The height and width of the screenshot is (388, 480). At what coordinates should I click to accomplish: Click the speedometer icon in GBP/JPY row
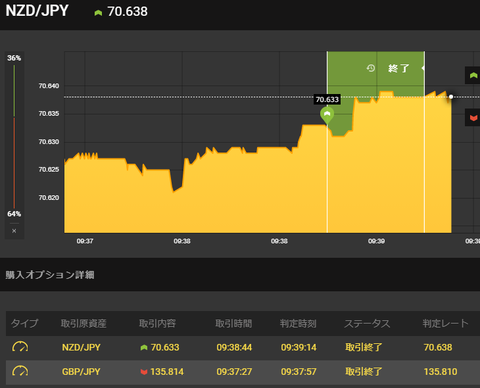20,371
